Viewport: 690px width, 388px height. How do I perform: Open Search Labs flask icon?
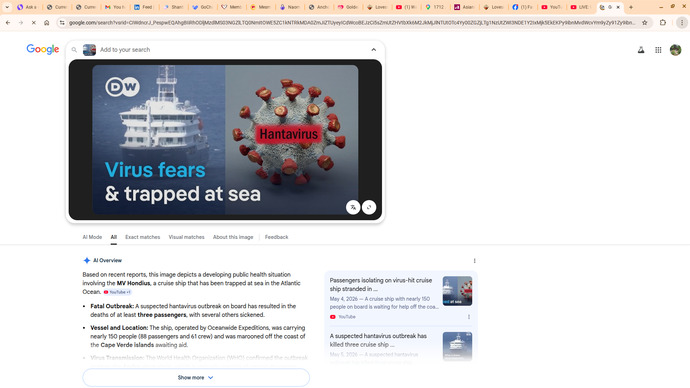641,50
